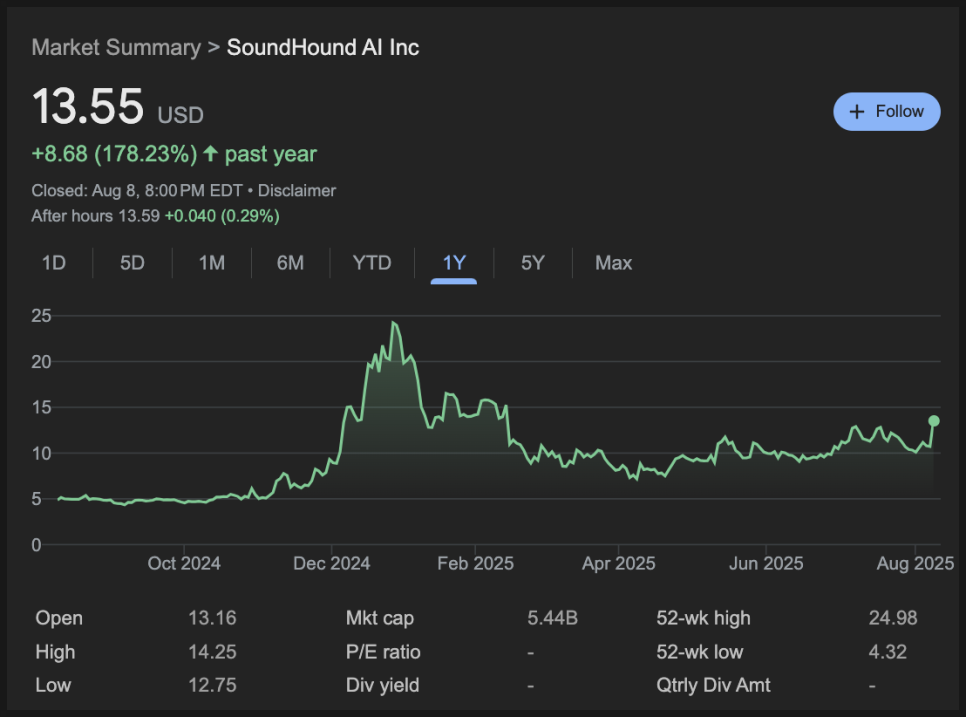Click the Follow button
The image size is (966, 717).
pyautogui.click(x=887, y=111)
